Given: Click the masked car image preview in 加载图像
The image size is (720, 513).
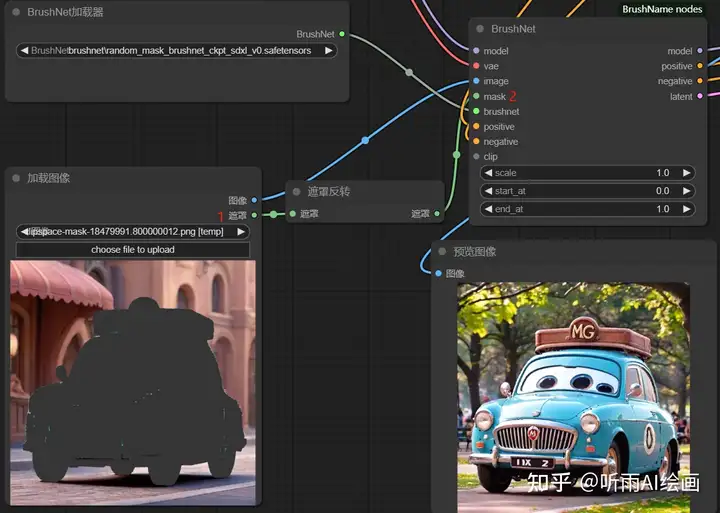Looking at the screenshot, I should 133,383.
